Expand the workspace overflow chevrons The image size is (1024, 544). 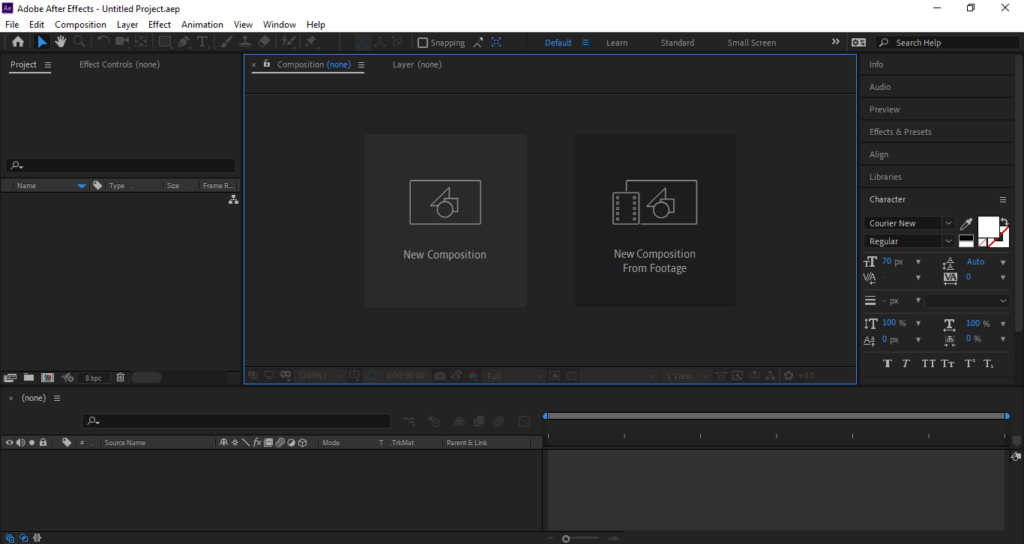coord(835,42)
